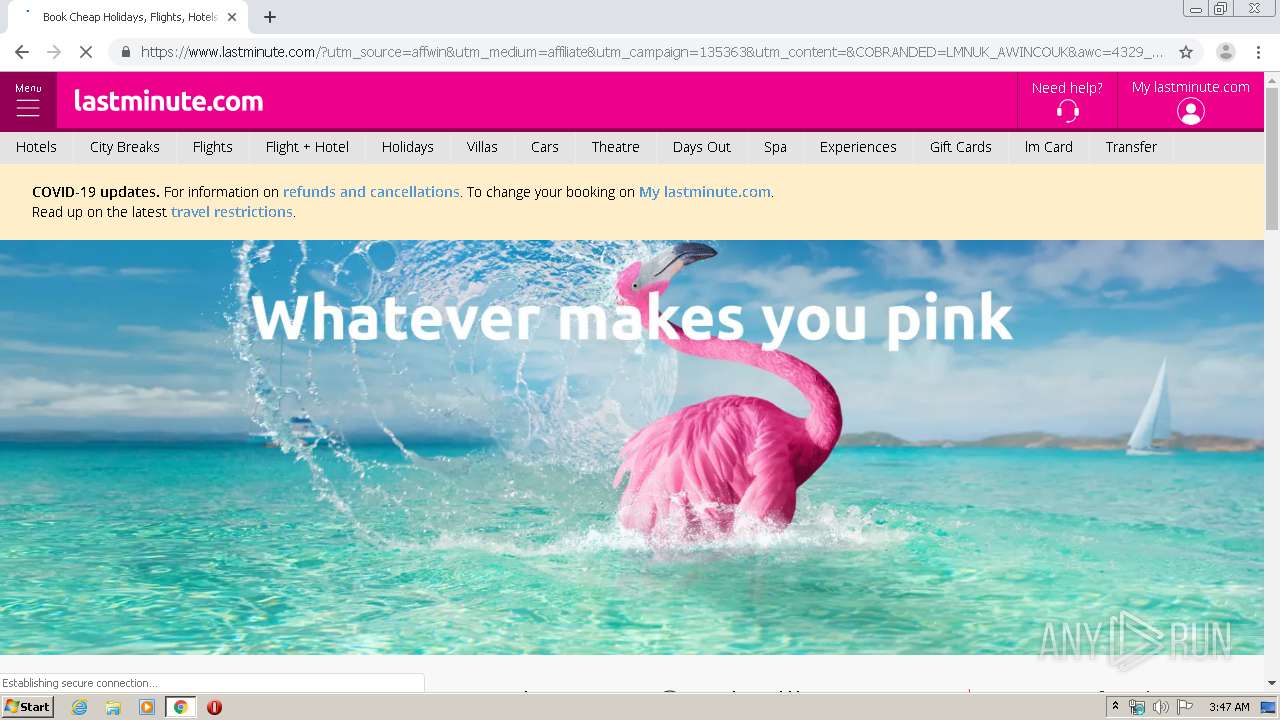This screenshot has height=720, width=1280.
Task: Open Hotels navigation item
Action: (x=36, y=147)
